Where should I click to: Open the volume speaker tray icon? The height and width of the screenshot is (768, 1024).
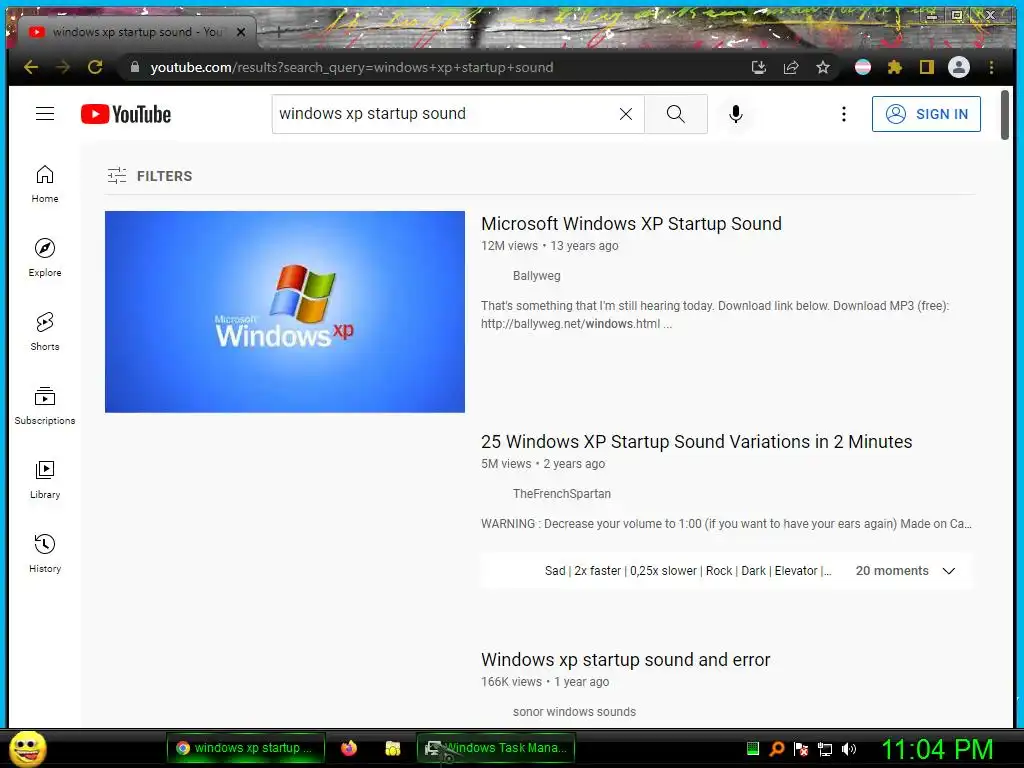click(849, 749)
